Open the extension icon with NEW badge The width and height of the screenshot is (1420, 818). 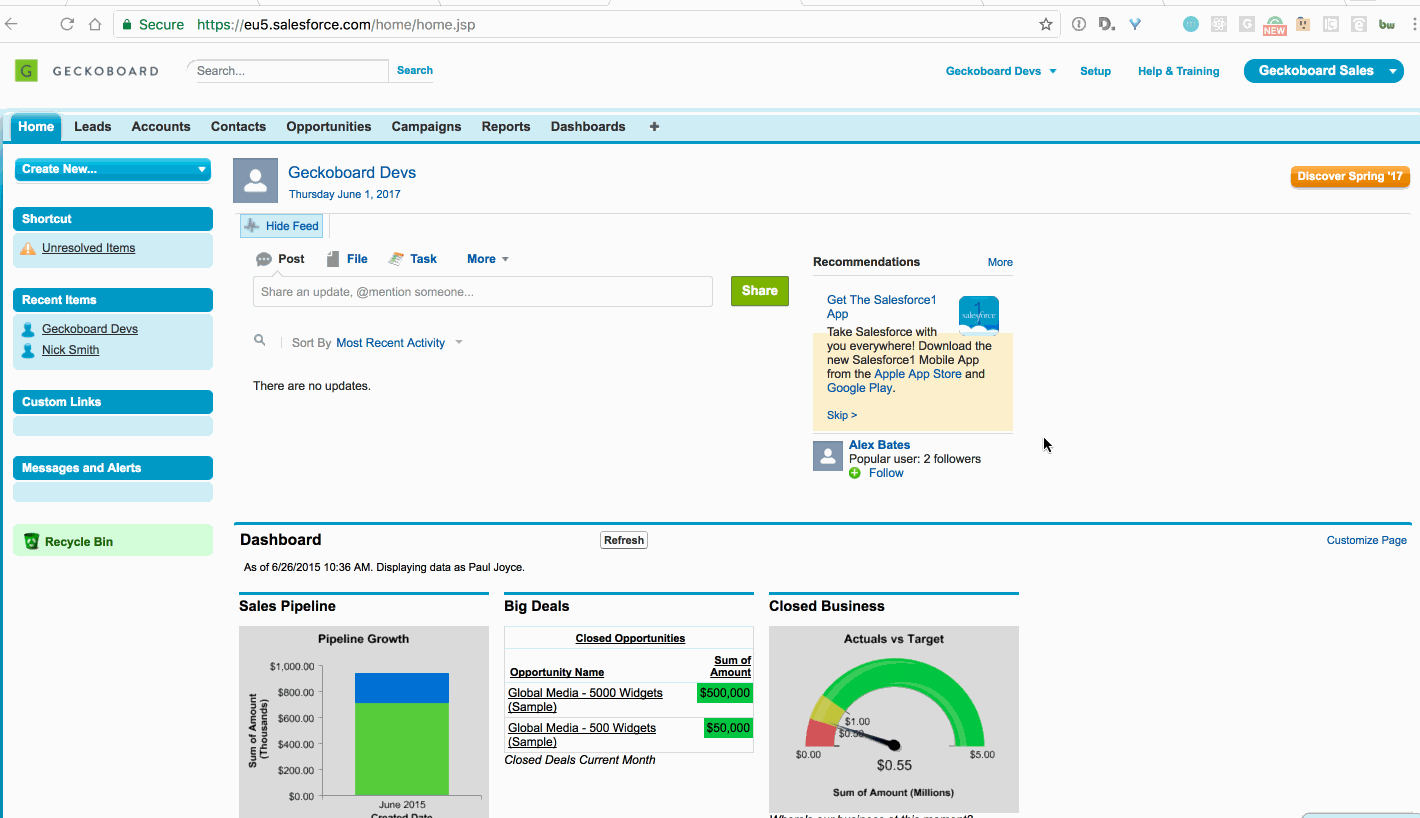tap(1274, 25)
